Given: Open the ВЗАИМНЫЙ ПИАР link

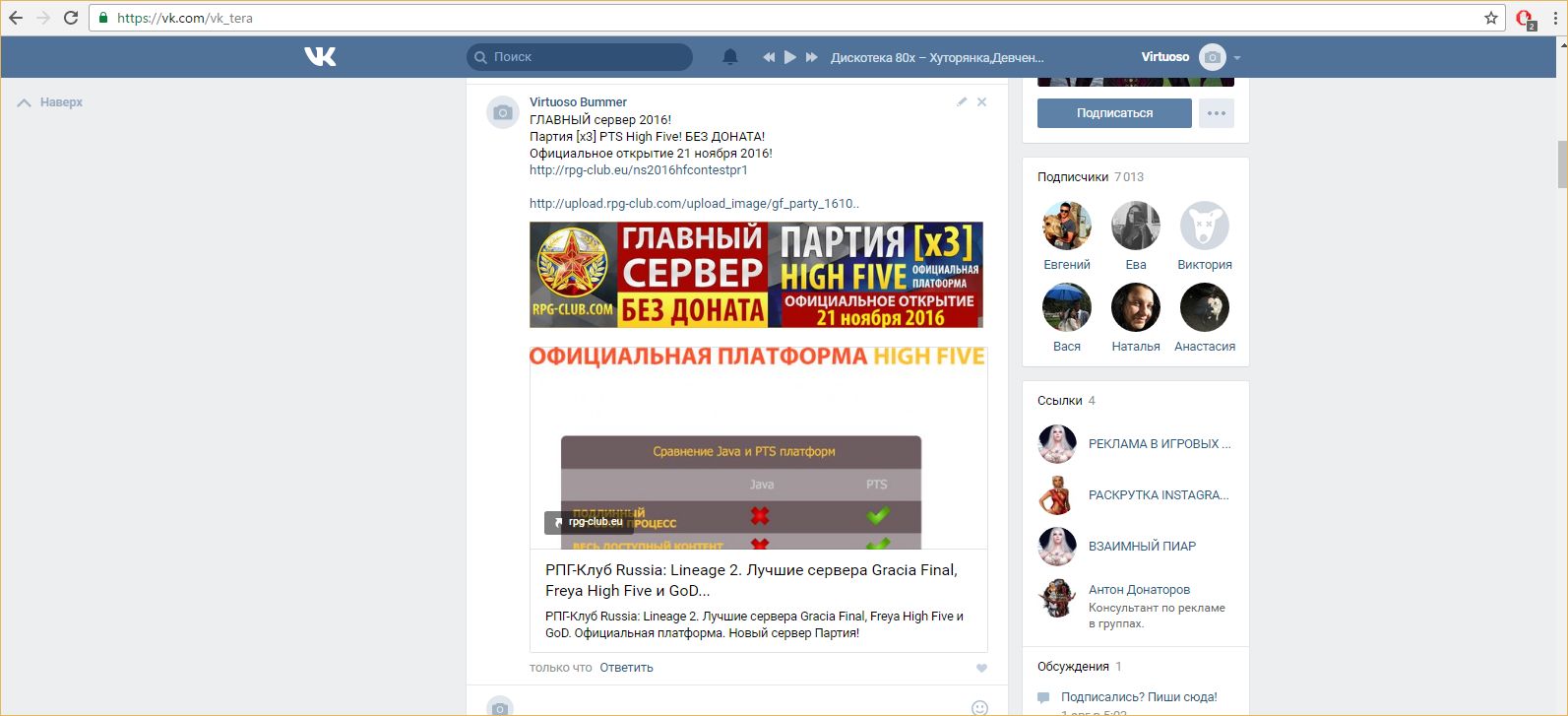Looking at the screenshot, I should pyautogui.click(x=1142, y=547).
